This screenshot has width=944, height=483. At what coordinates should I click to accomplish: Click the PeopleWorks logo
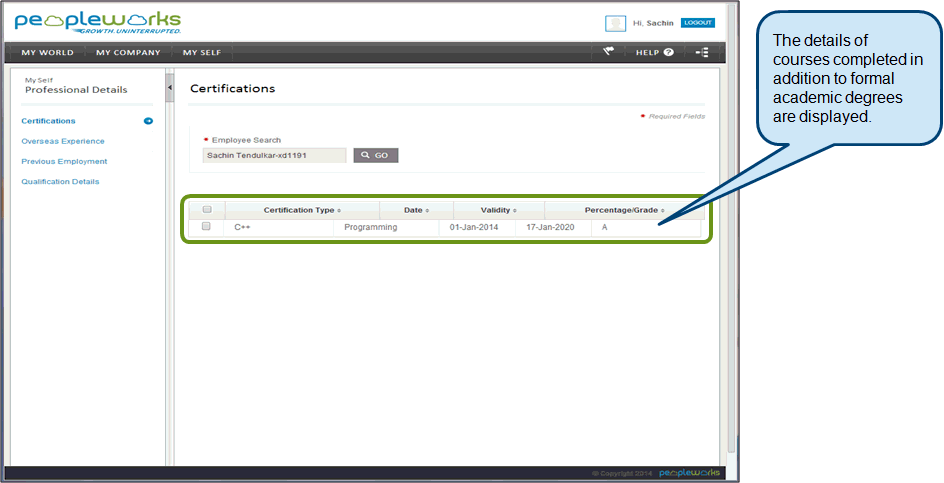tap(97, 22)
